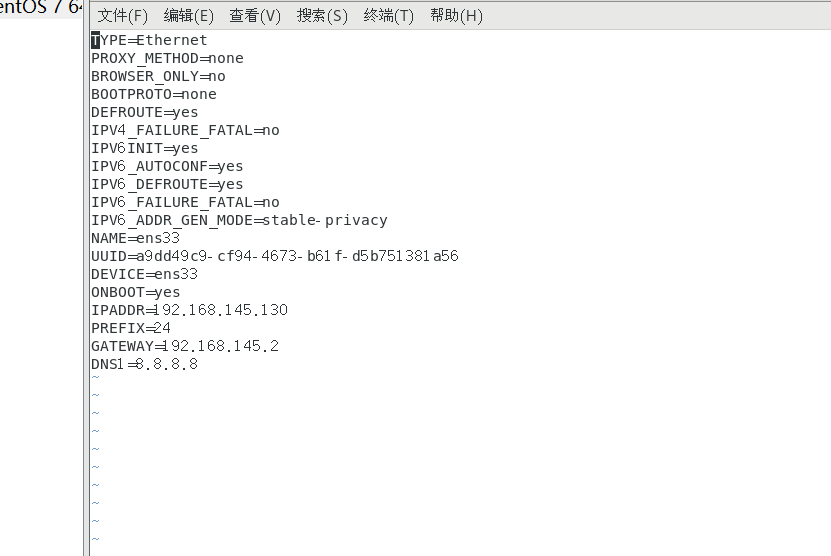831x556 pixels.
Task: Open the 搜索(S) menu
Action: [322, 16]
